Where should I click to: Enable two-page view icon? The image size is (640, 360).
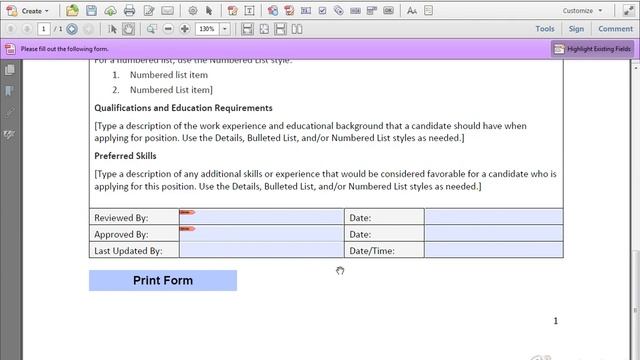pos(297,29)
